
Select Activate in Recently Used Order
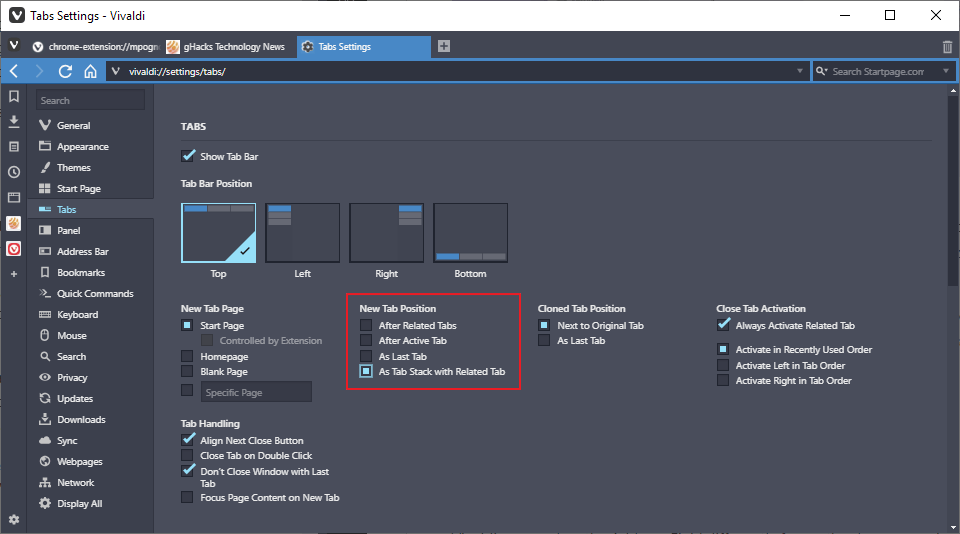pos(723,349)
